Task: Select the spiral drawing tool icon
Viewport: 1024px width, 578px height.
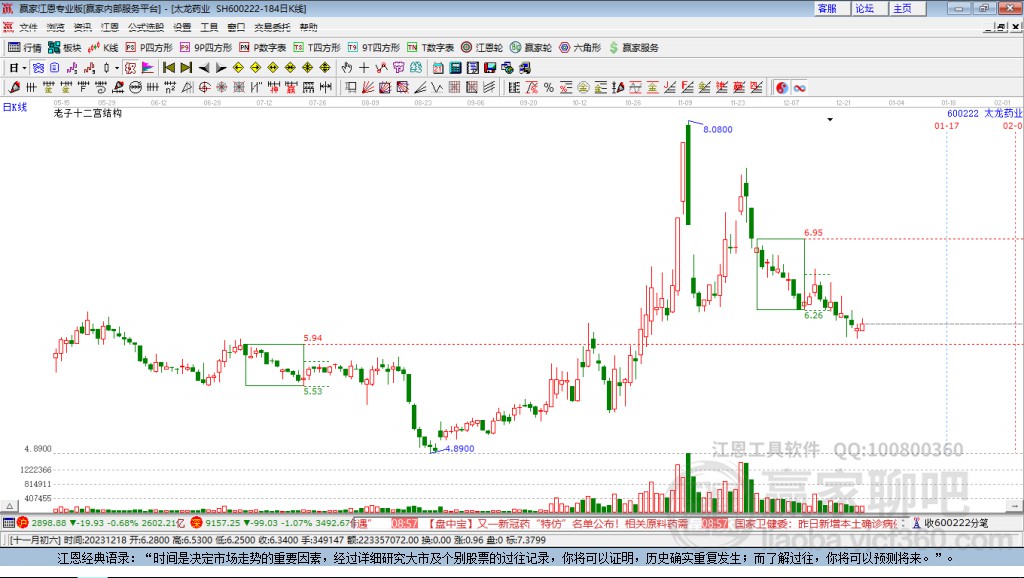Action: pos(101,87)
